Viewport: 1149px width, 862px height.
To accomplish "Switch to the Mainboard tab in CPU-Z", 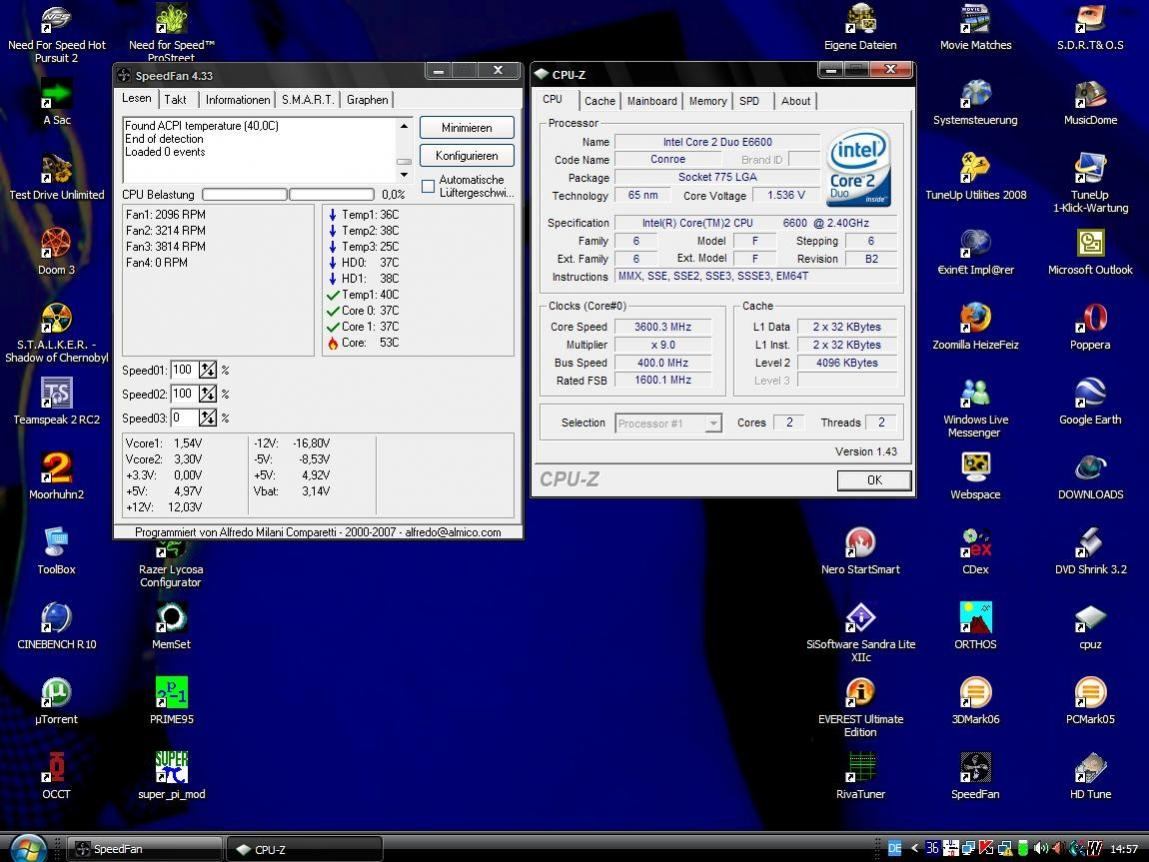I will pos(652,101).
